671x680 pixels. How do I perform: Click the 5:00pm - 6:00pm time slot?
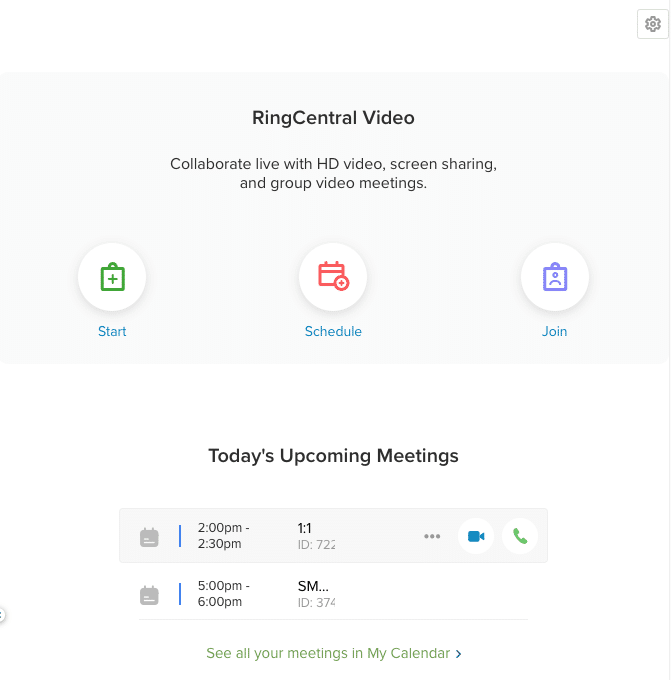coord(224,594)
